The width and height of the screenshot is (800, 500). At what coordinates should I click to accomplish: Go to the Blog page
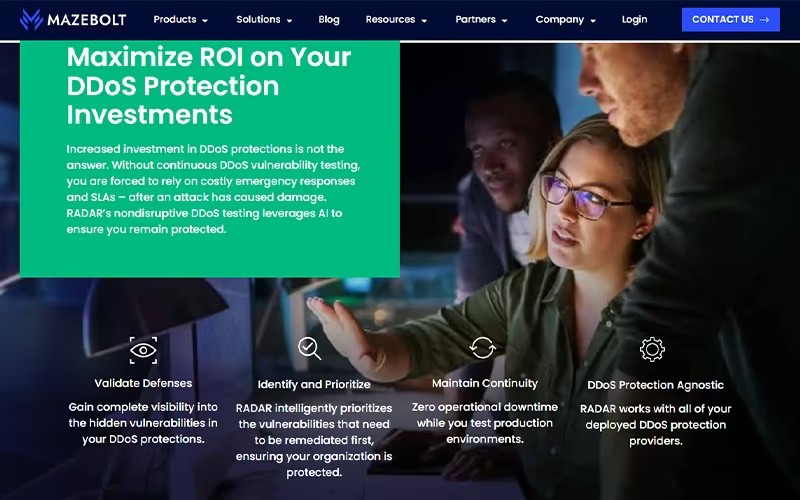(x=329, y=19)
